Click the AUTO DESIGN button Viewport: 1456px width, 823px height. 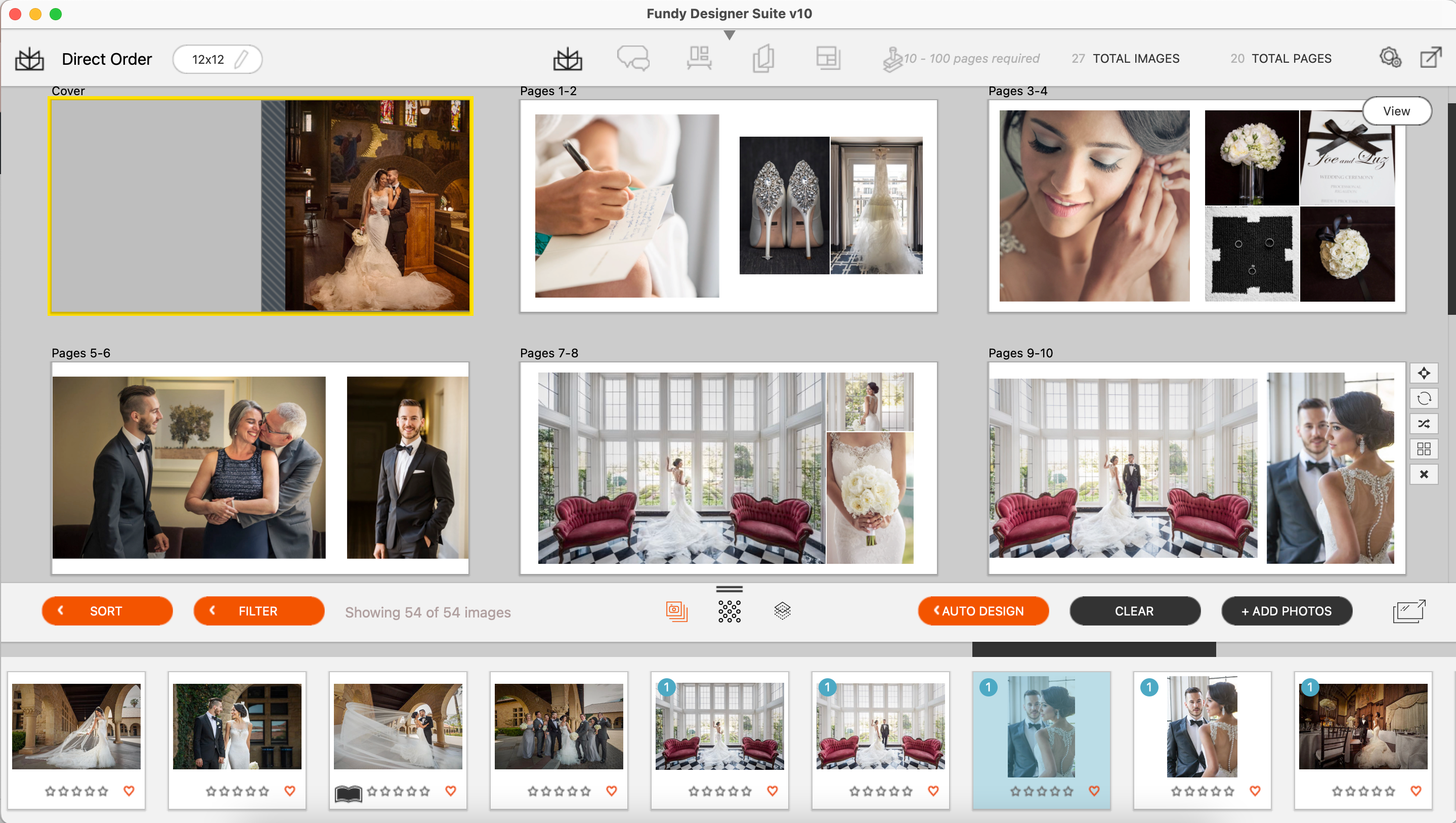[983, 611]
